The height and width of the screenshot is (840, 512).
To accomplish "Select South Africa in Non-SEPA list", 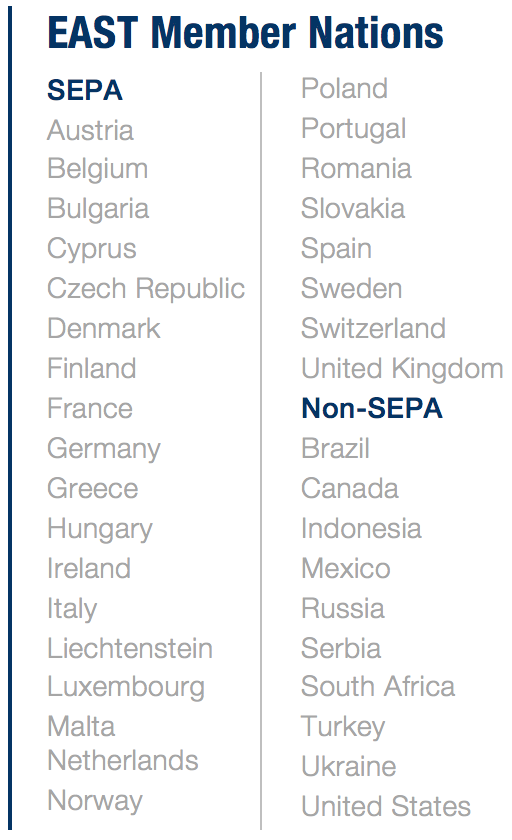I will tap(378, 687).
